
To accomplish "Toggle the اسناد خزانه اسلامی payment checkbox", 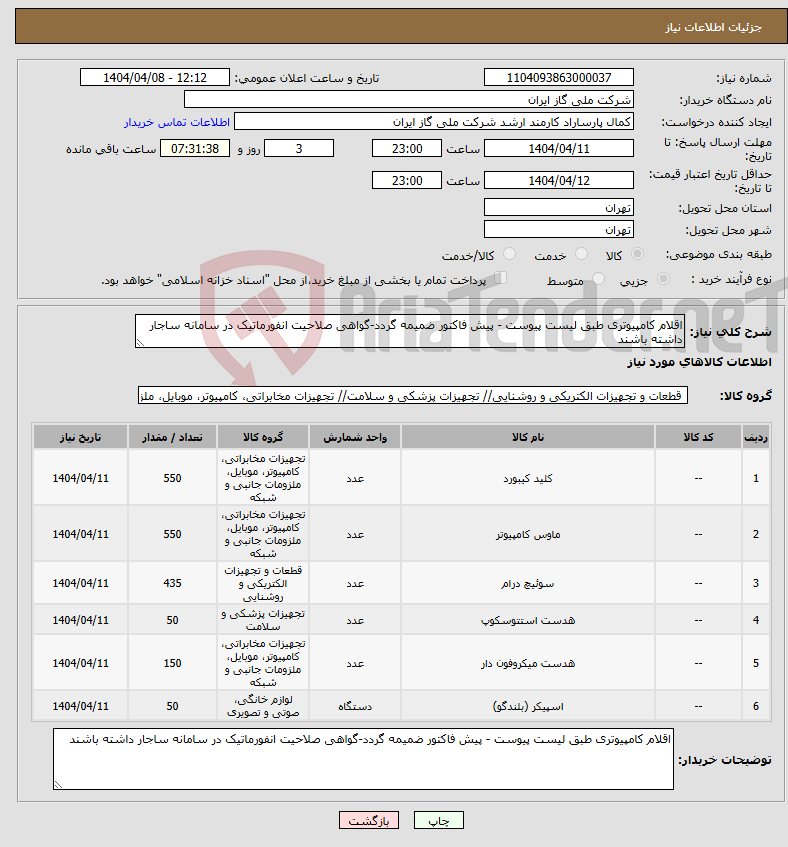I will pyautogui.click(x=501, y=278).
